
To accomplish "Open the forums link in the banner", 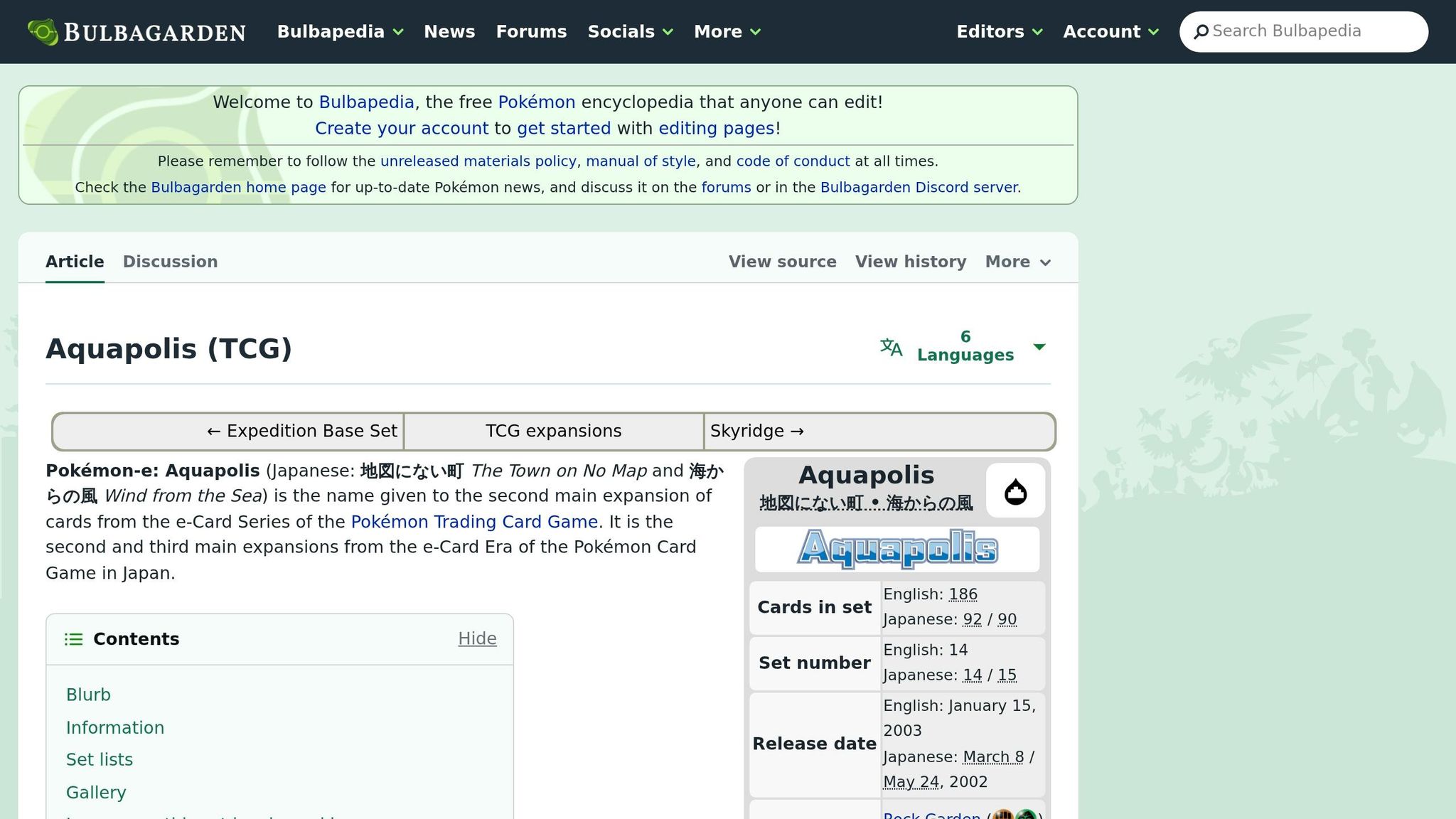I will coord(726,188).
